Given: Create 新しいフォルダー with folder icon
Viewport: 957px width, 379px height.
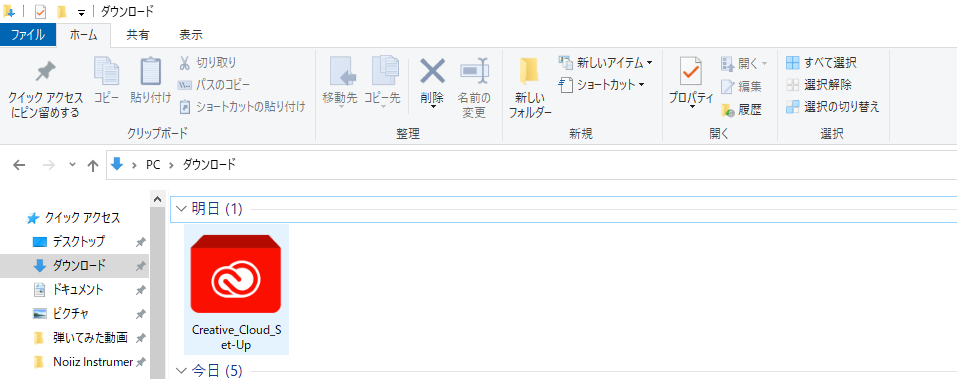Looking at the screenshot, I should tap(530, 72).
